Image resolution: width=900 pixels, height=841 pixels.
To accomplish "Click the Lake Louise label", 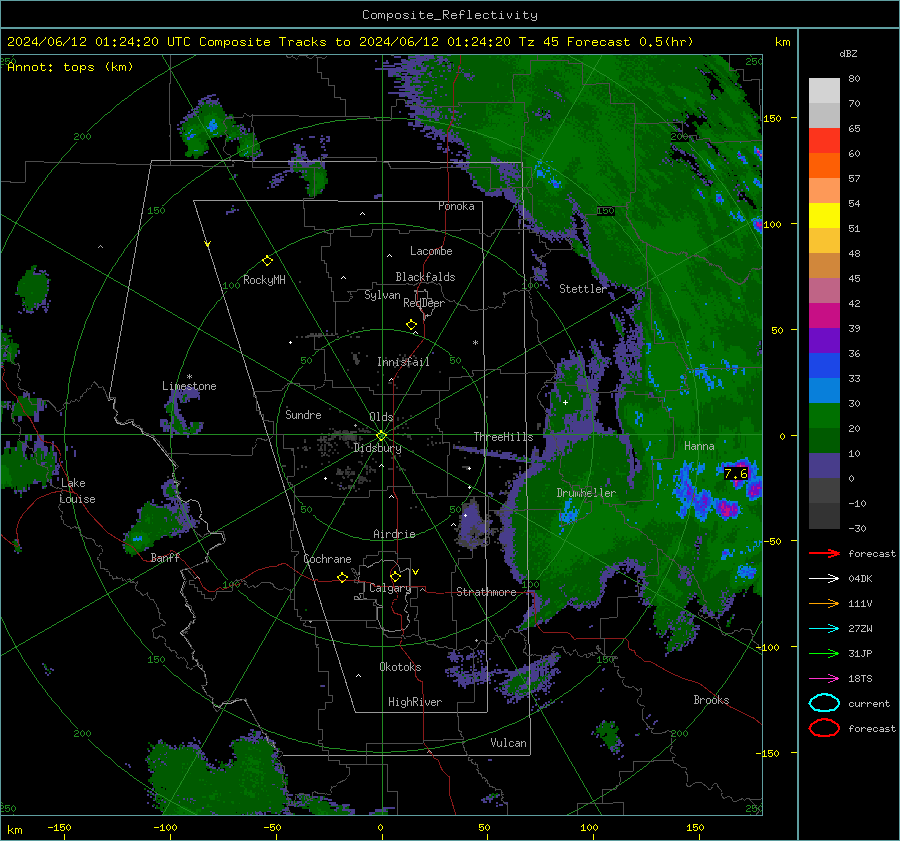I will pos(77,491).
